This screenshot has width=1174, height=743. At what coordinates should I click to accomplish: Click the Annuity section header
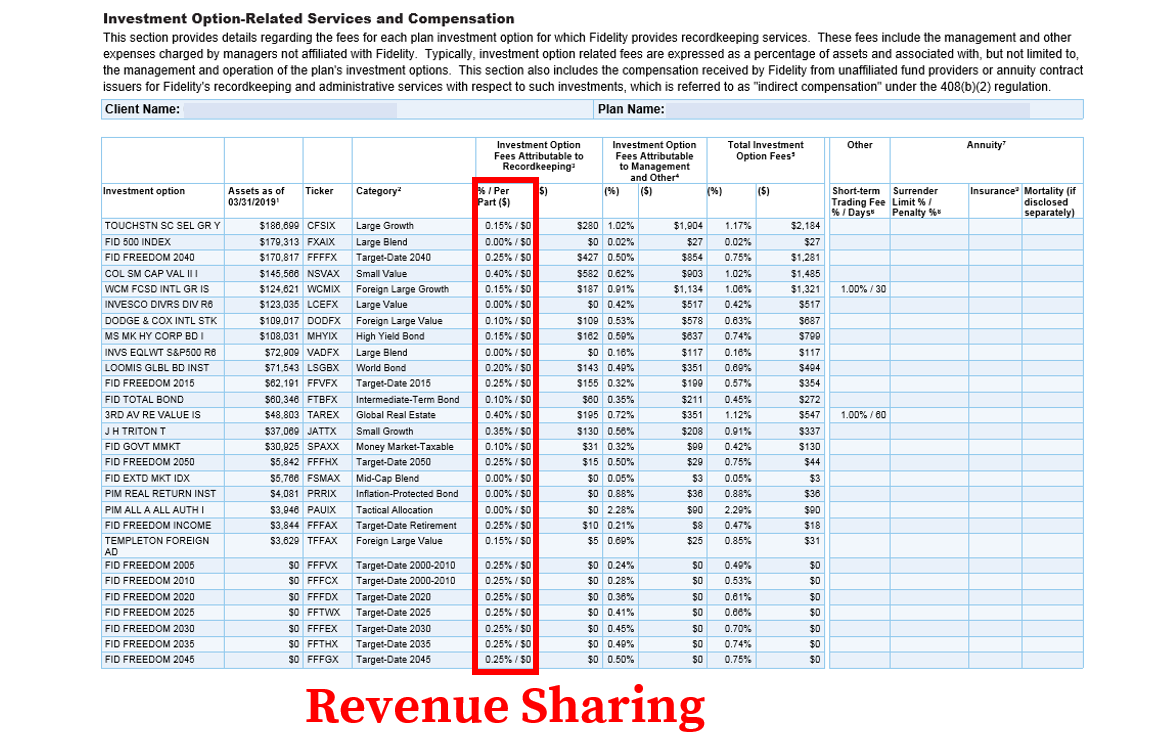(986, 145)
